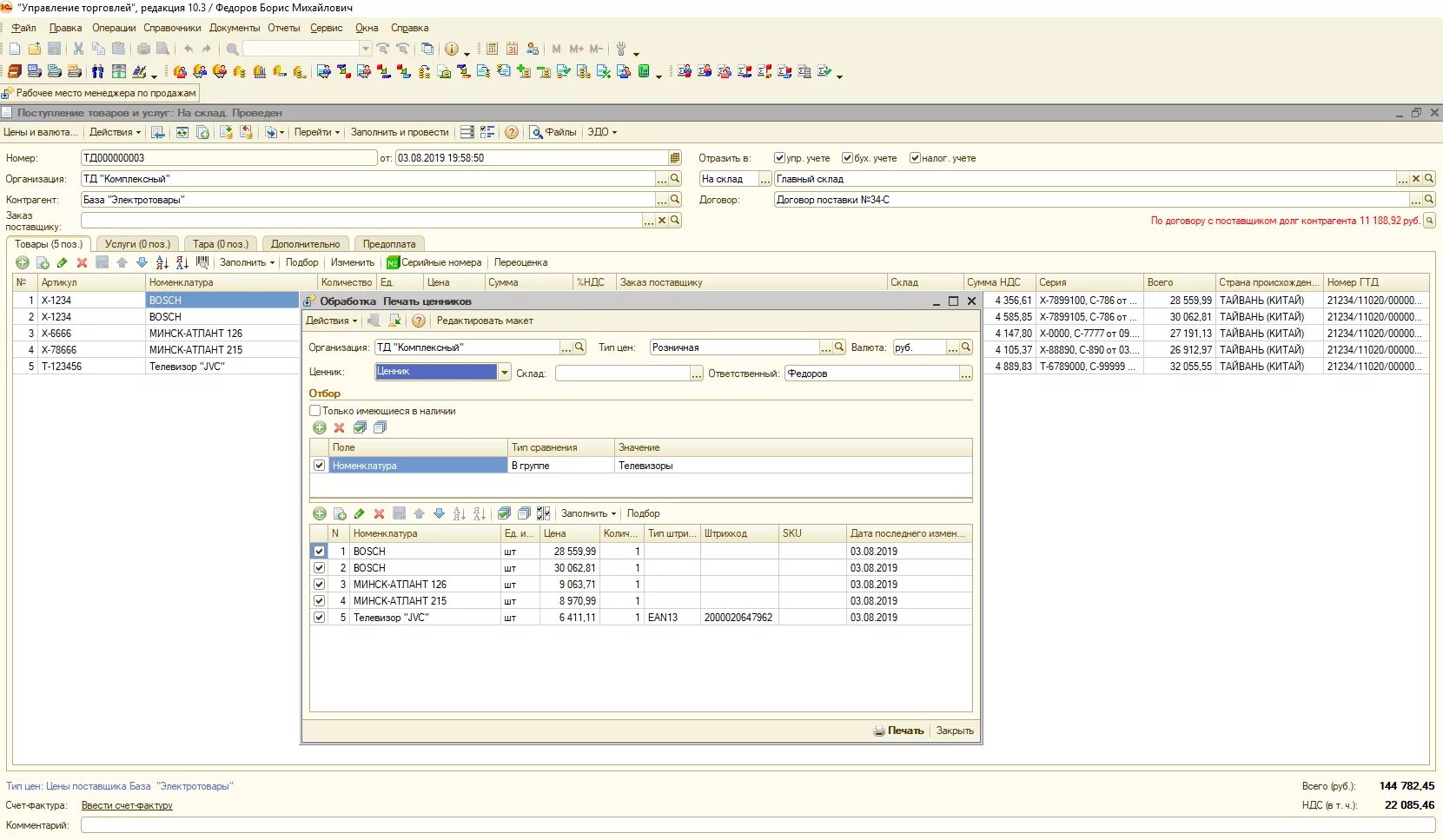Click the barcode scan icon in goods toolbar
1443x840 pixels.
tap(202, 262)
